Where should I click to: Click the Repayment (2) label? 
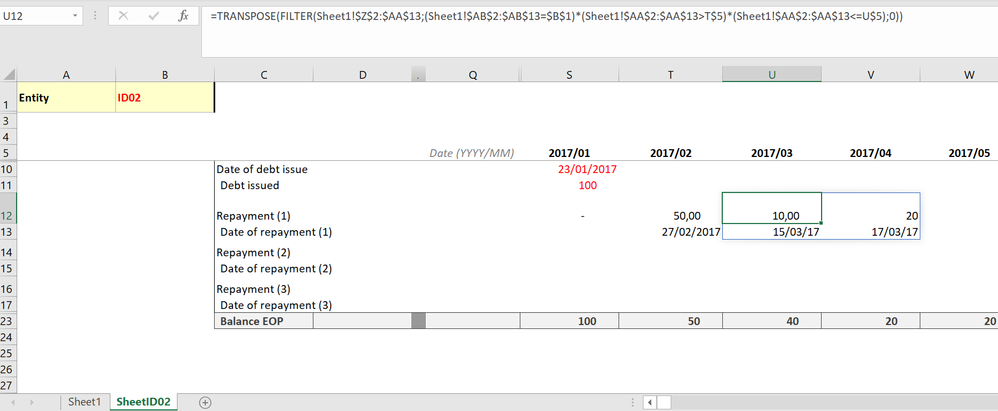coord(253,253)
